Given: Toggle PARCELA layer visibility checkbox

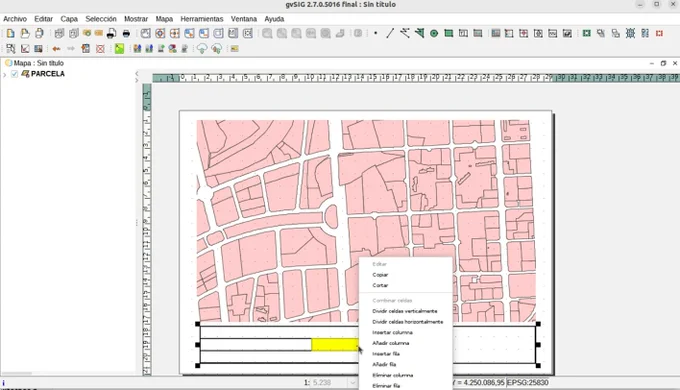Looking at the screenshot, I should pos(14,74).
